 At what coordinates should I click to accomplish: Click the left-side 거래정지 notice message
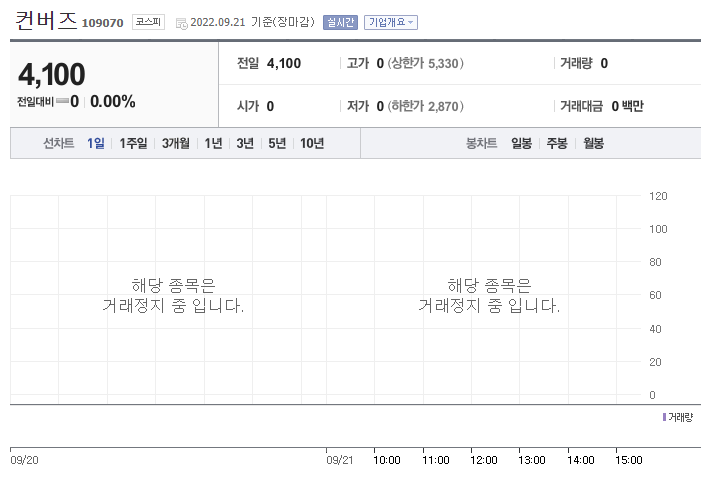click(x=173, y=296)
